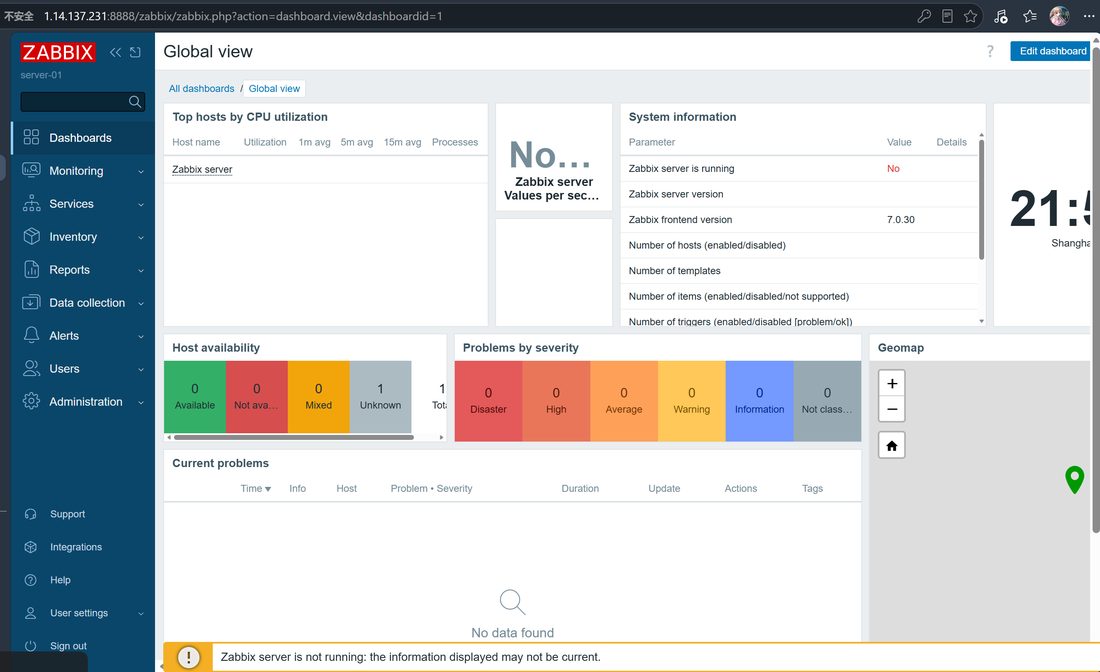Expand the Reports menu chevron
The height and width of the screenshot is (672, 1100).
point(141,270)
